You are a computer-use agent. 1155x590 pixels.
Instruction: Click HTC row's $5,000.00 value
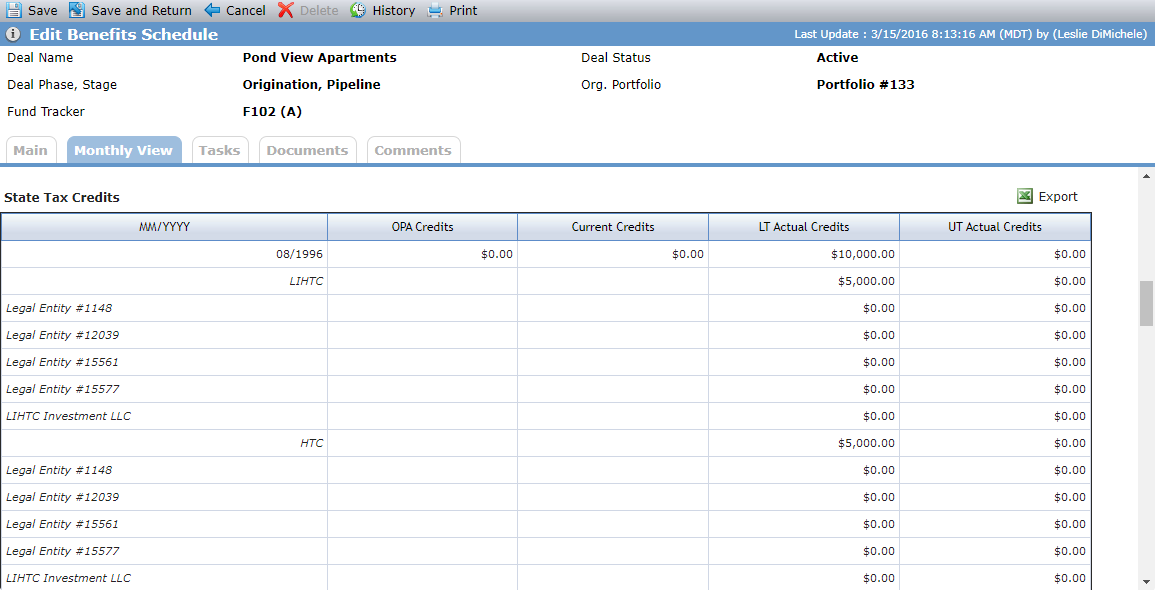(866, 443)
